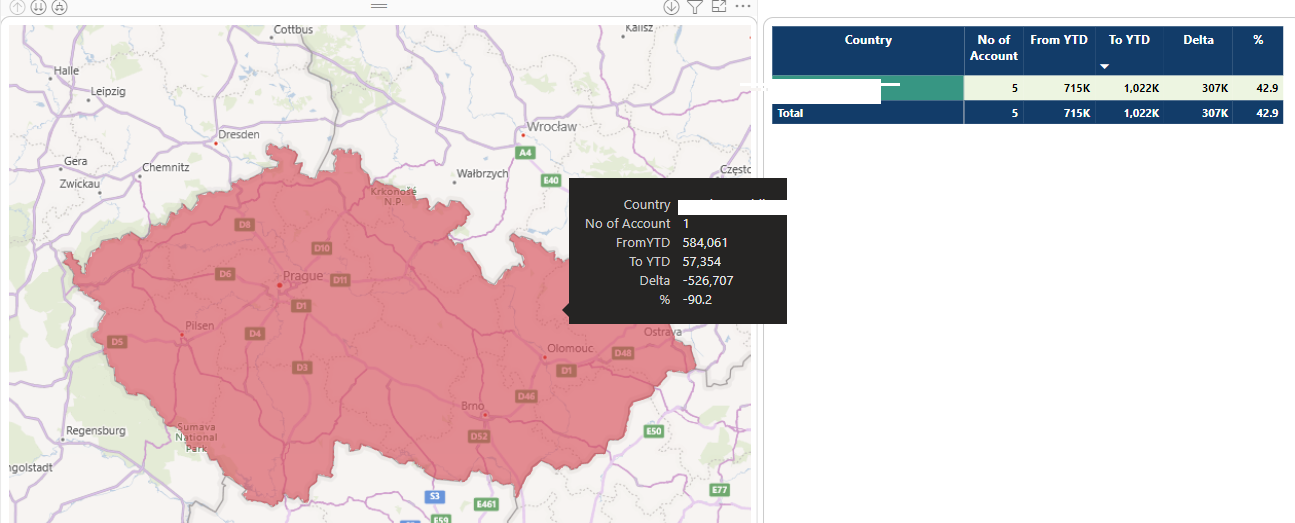Click the E40 road badge
This screenshot has height=523, width=1295.
(x=551, y=180)
